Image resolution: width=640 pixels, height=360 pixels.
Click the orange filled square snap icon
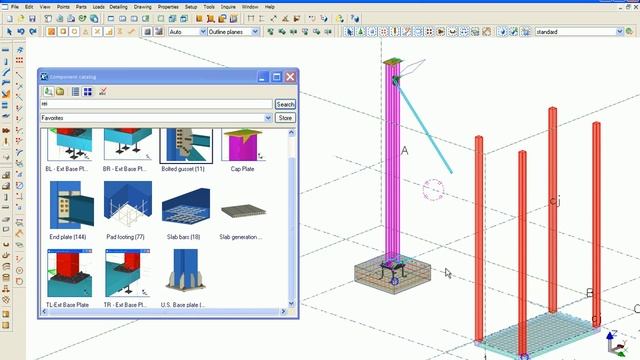[51, 31]
